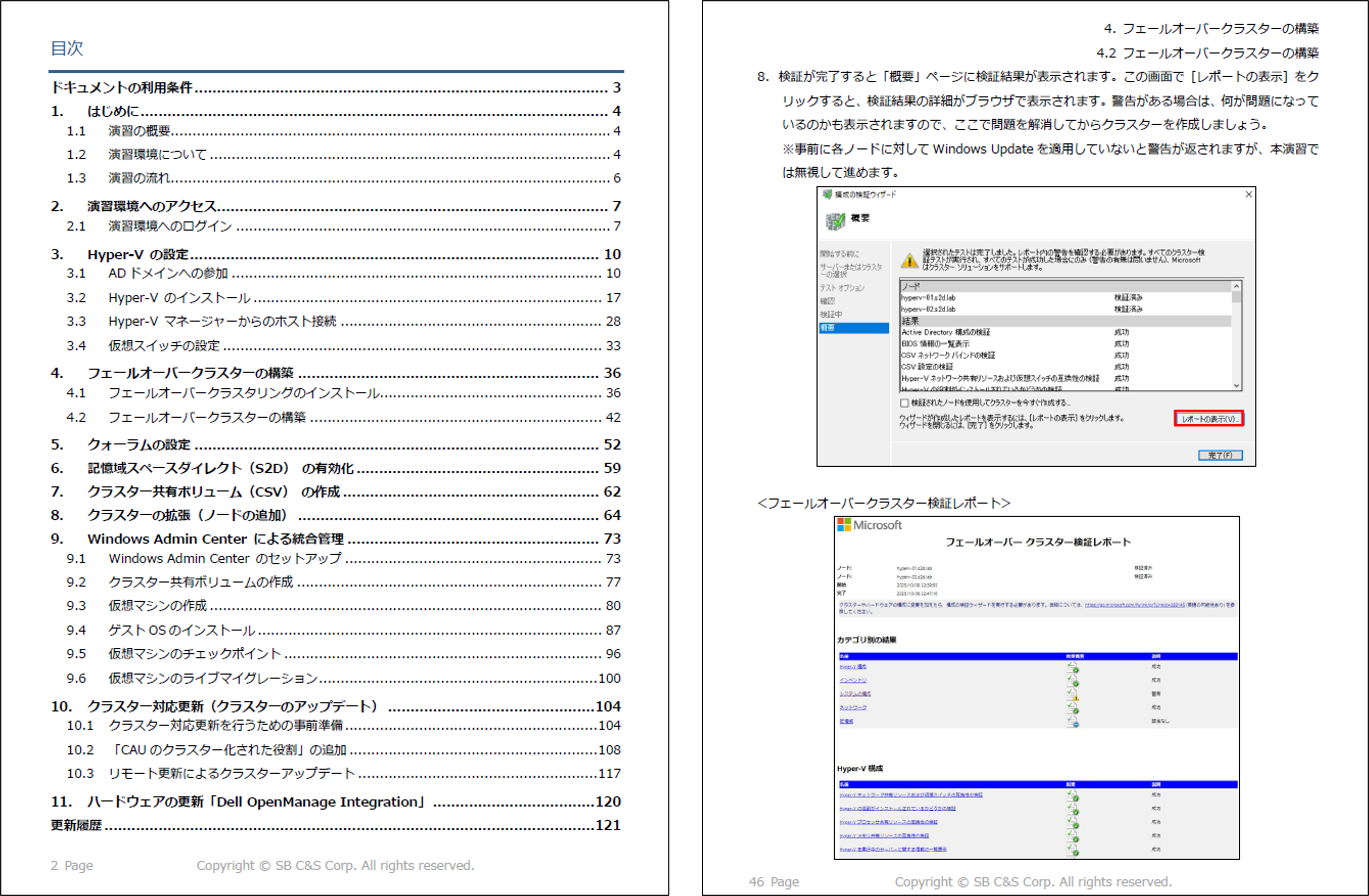Select the highlighted 概要 step in wizard sidebar

pos(854,328)
